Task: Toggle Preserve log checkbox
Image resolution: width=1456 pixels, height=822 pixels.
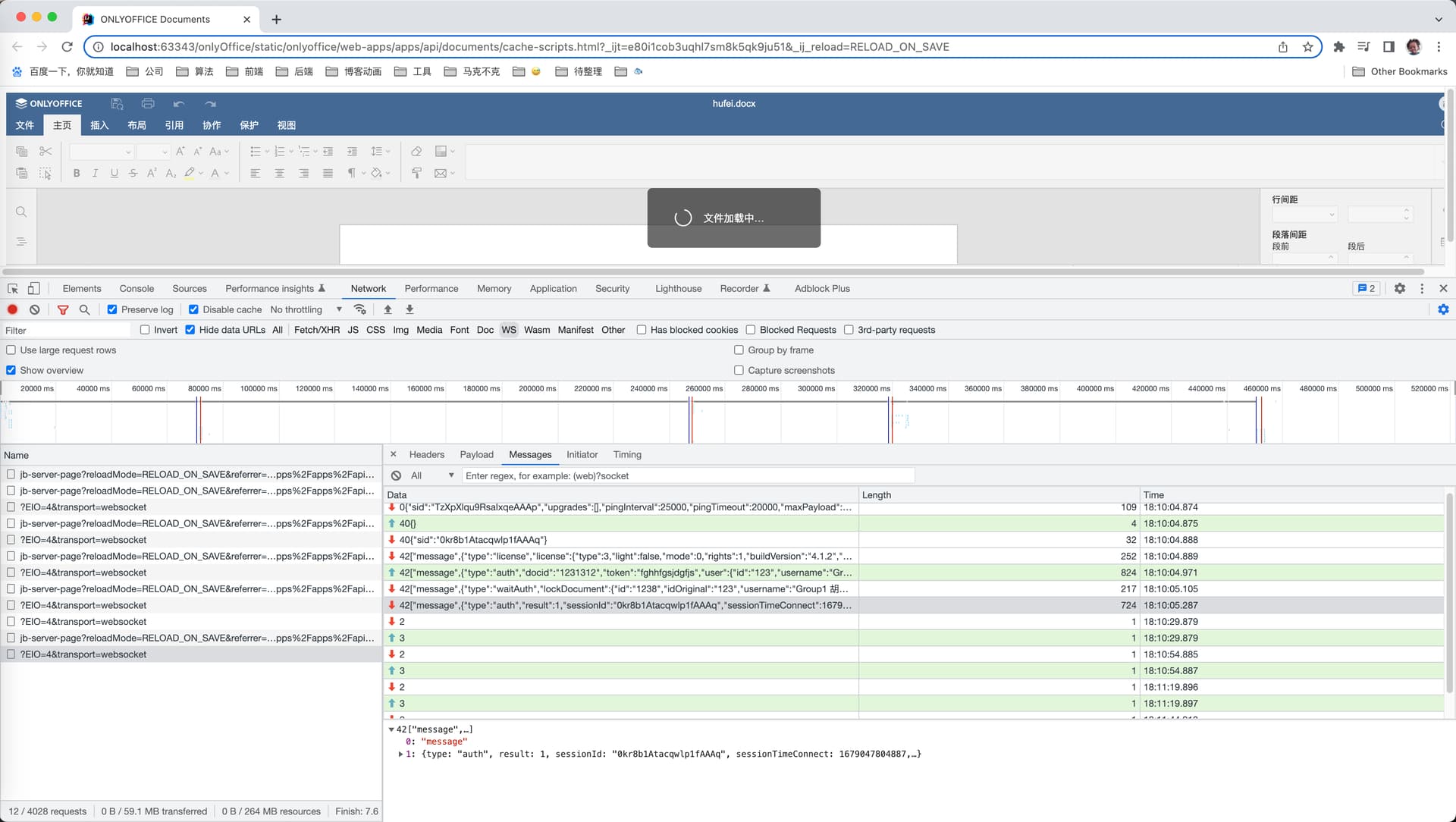Action: coord(112,309)
